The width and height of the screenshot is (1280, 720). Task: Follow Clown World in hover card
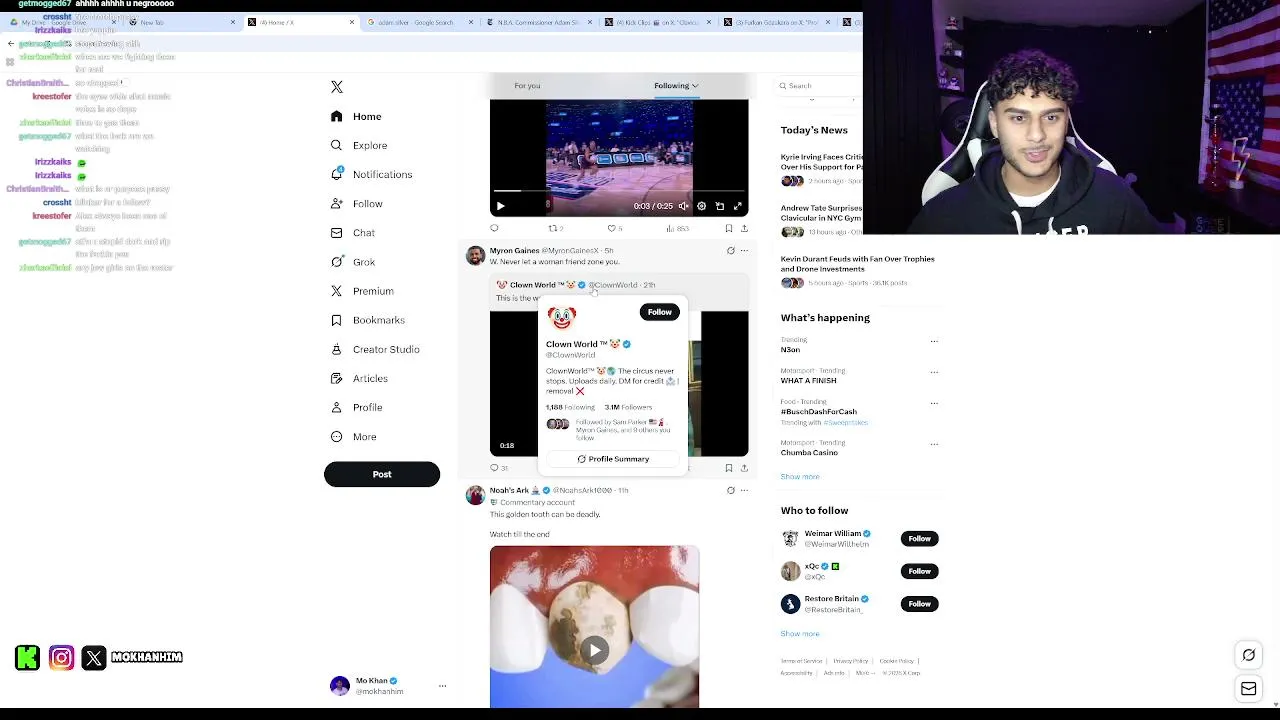coord(660,312)
